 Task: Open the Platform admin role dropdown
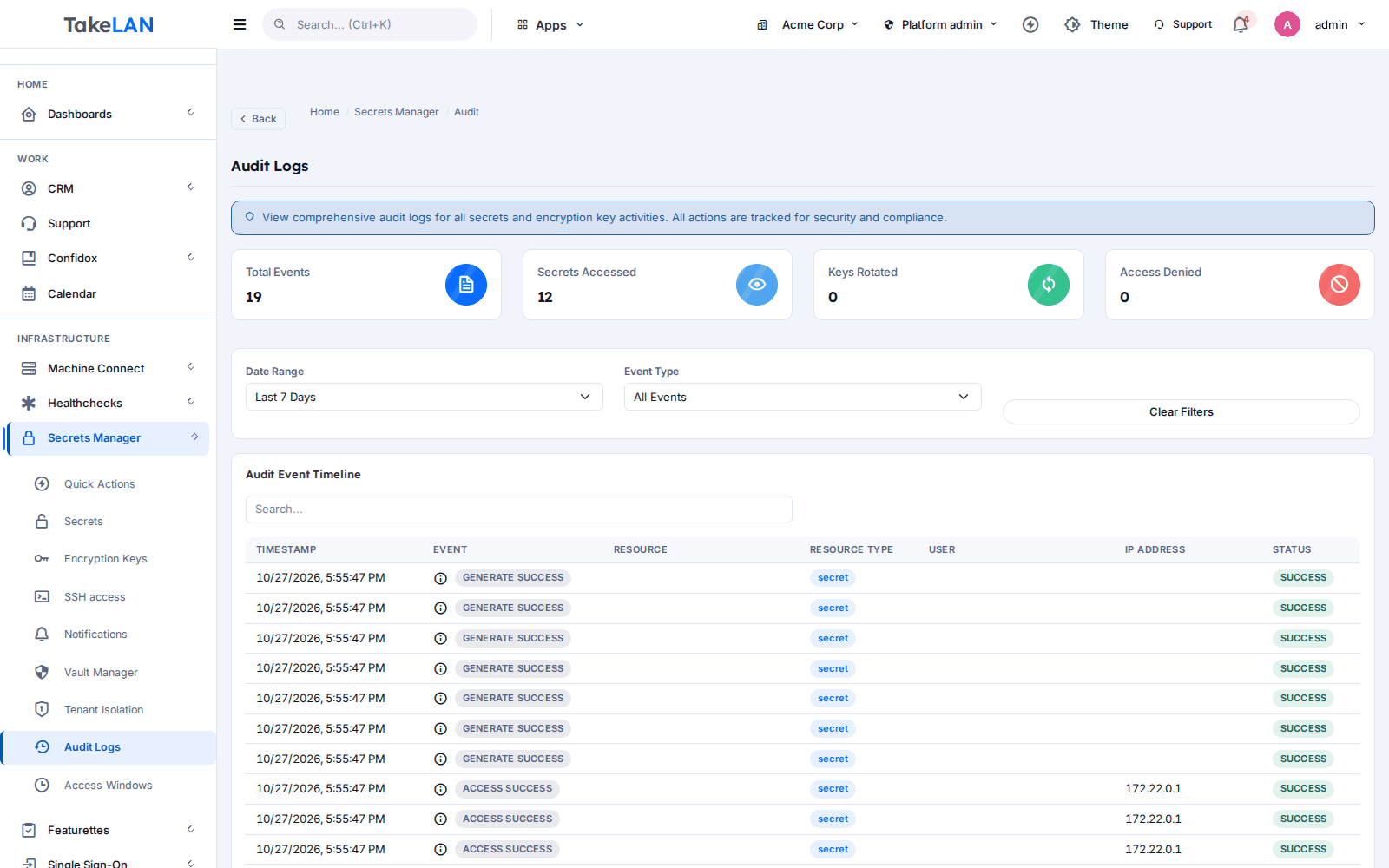pyautogui.click(x=940, y=24)
